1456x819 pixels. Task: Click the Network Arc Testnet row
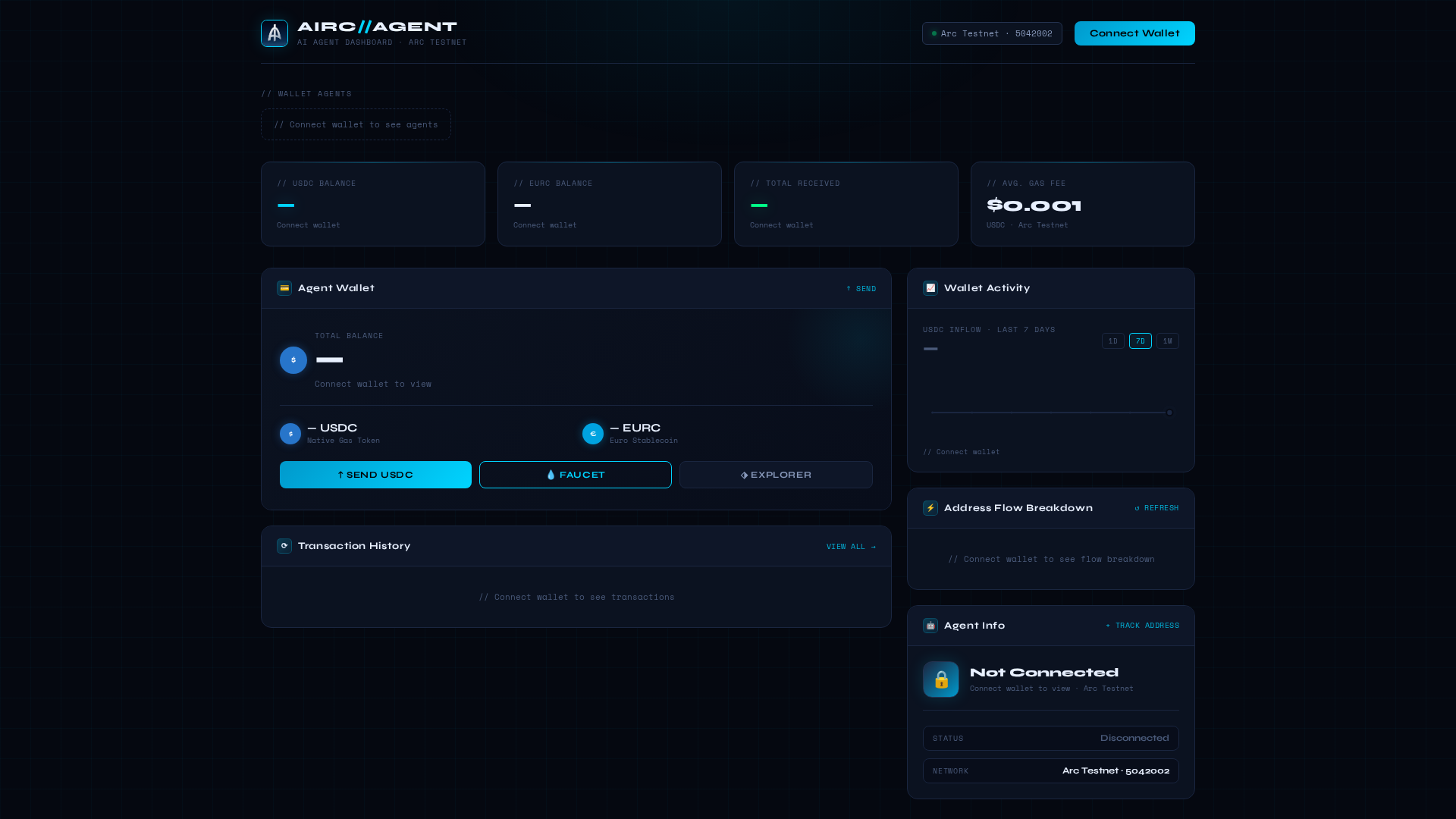[x=1051, y=771]
